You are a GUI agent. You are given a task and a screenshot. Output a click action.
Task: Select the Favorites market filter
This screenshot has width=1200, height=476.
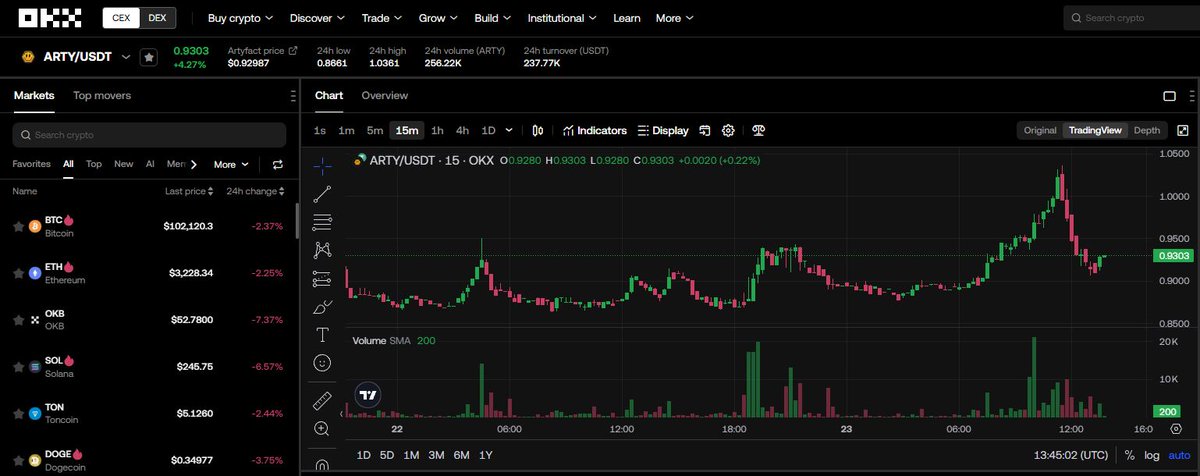(x=32, y=164)
